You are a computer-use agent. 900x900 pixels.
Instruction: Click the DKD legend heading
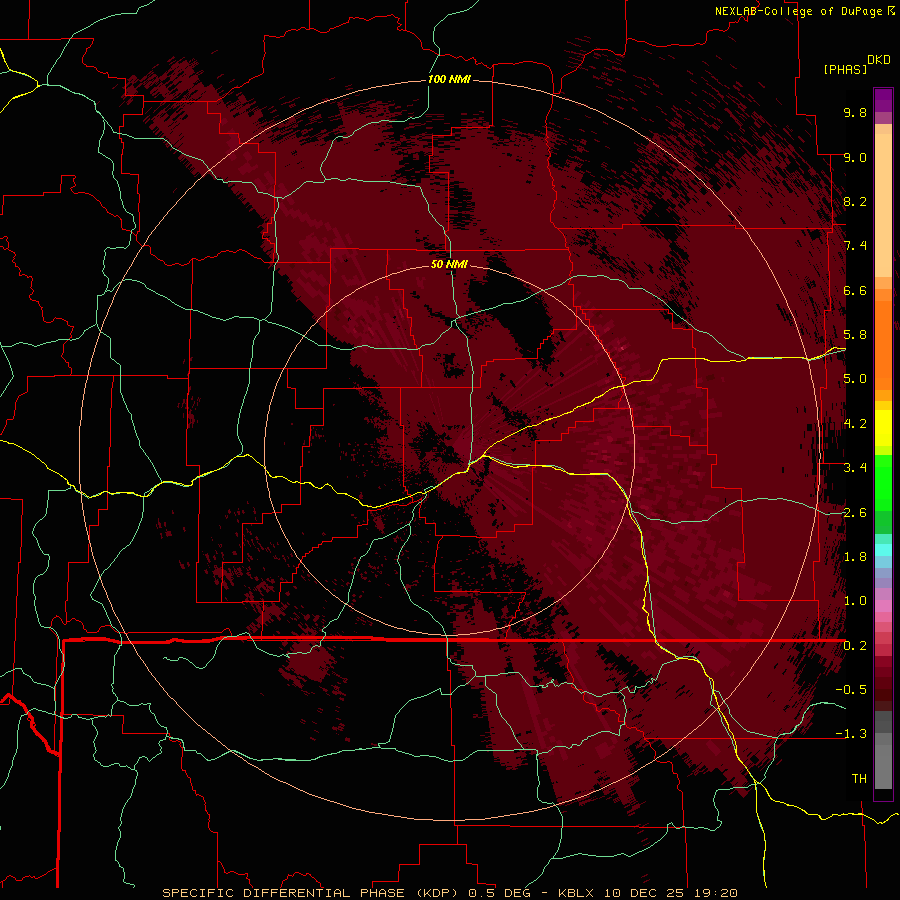(x=879, y=60)
